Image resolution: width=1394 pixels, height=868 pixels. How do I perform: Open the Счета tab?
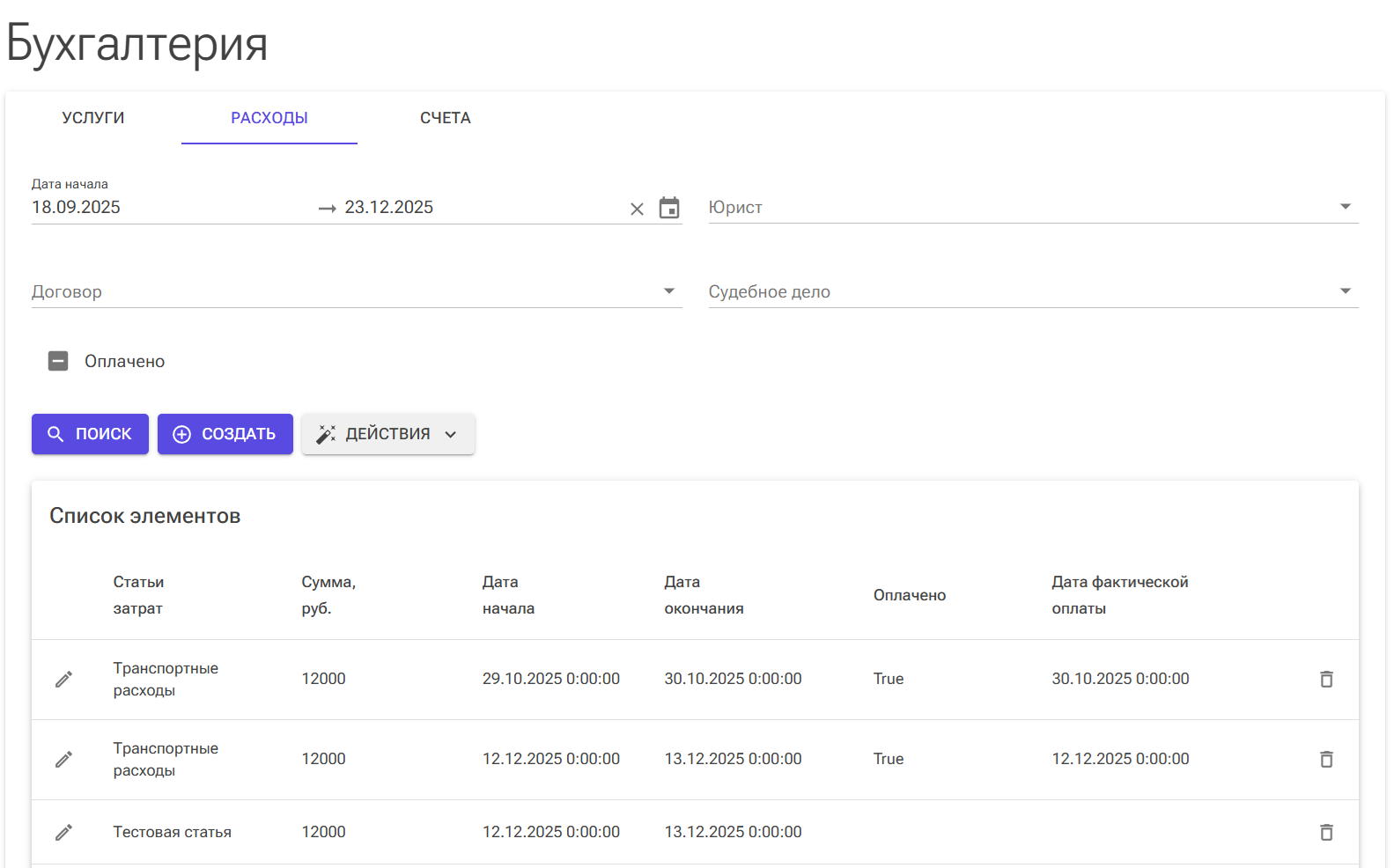click(446, 118)
